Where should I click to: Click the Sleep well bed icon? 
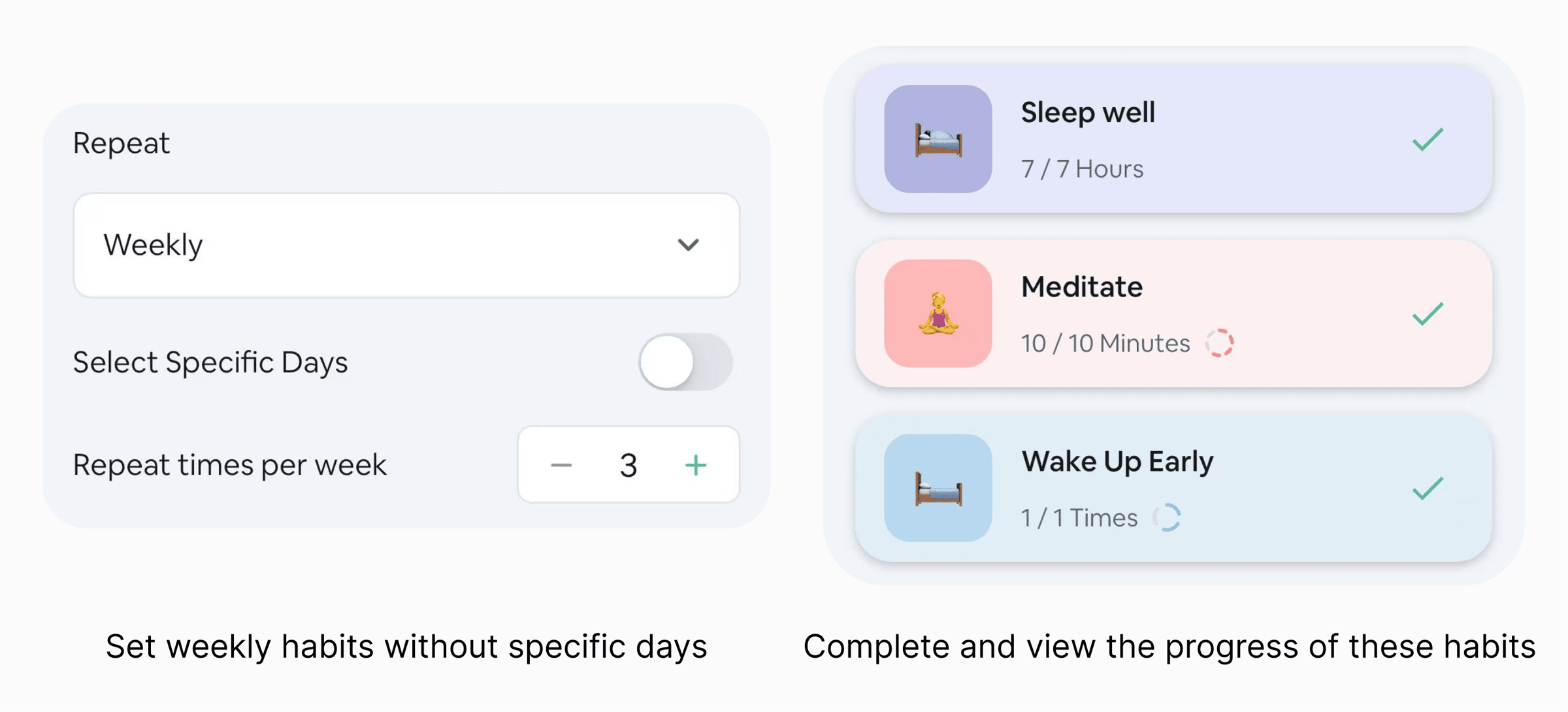(x=938, y=139)
